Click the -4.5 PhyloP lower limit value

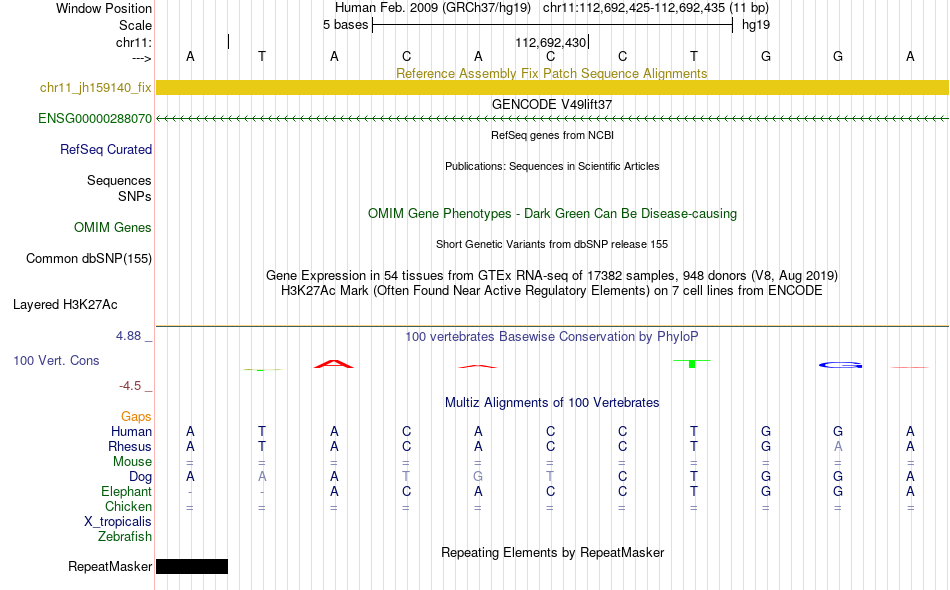[130, 386]
